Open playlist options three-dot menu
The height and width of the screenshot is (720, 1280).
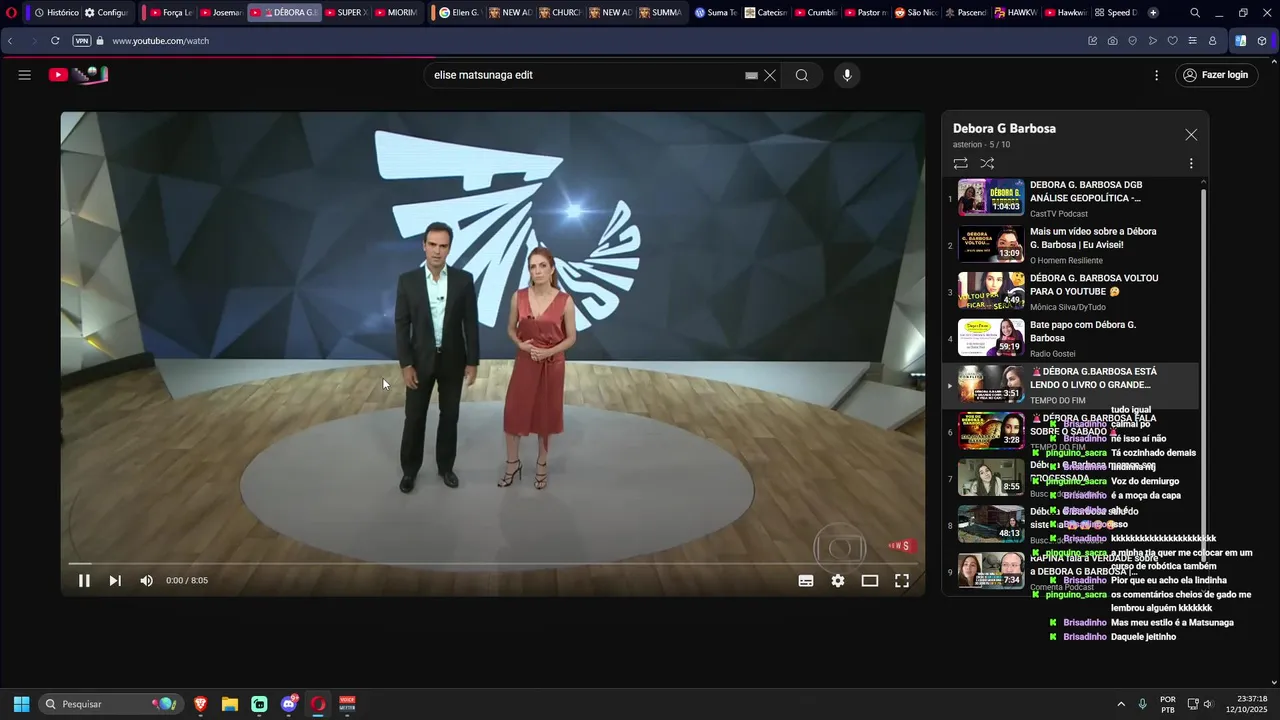click(x=1191, y=163)
